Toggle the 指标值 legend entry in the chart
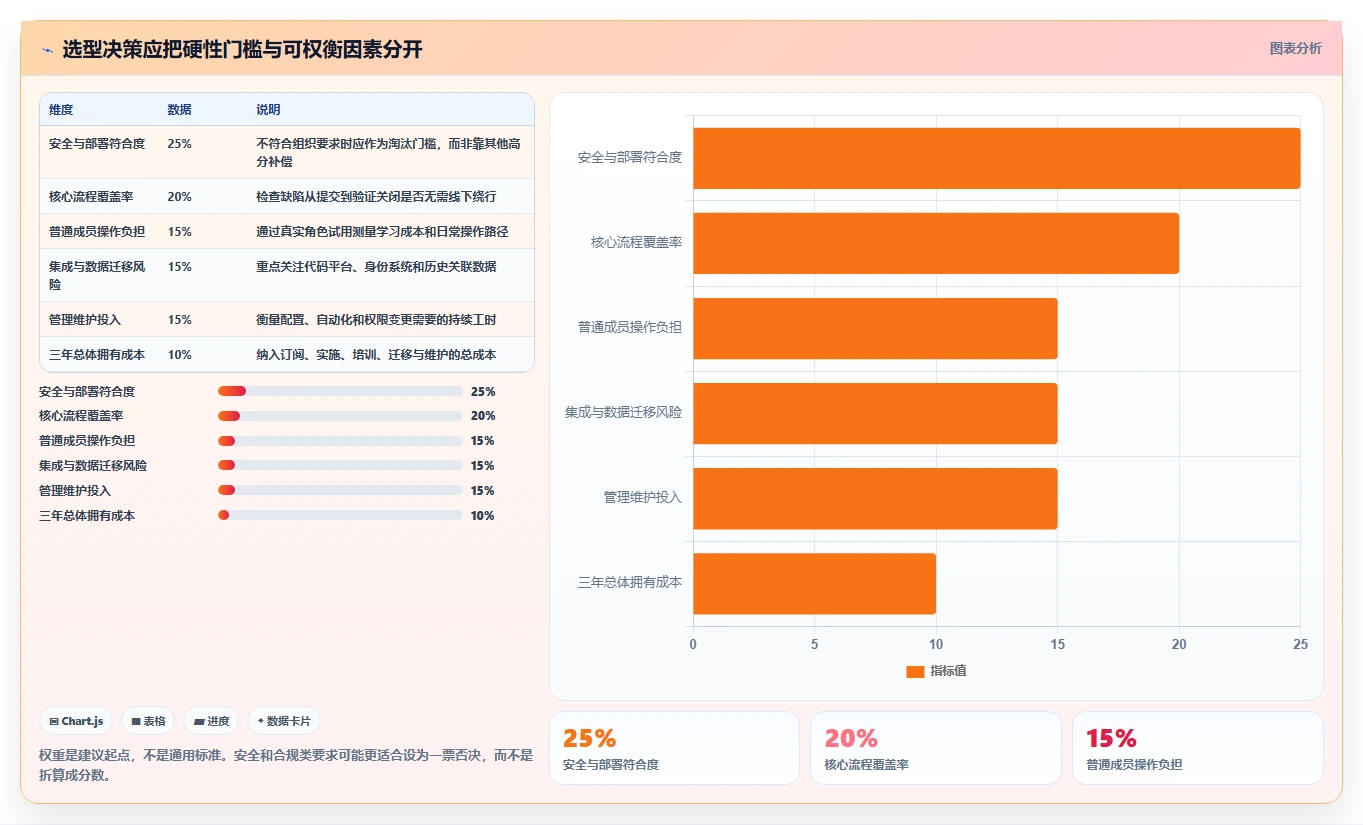 (x=936, y=671)
